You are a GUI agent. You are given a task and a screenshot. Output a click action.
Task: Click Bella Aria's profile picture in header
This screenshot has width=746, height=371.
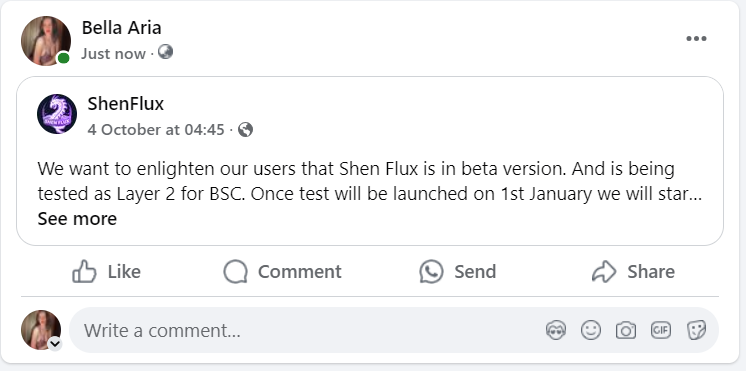46,41
